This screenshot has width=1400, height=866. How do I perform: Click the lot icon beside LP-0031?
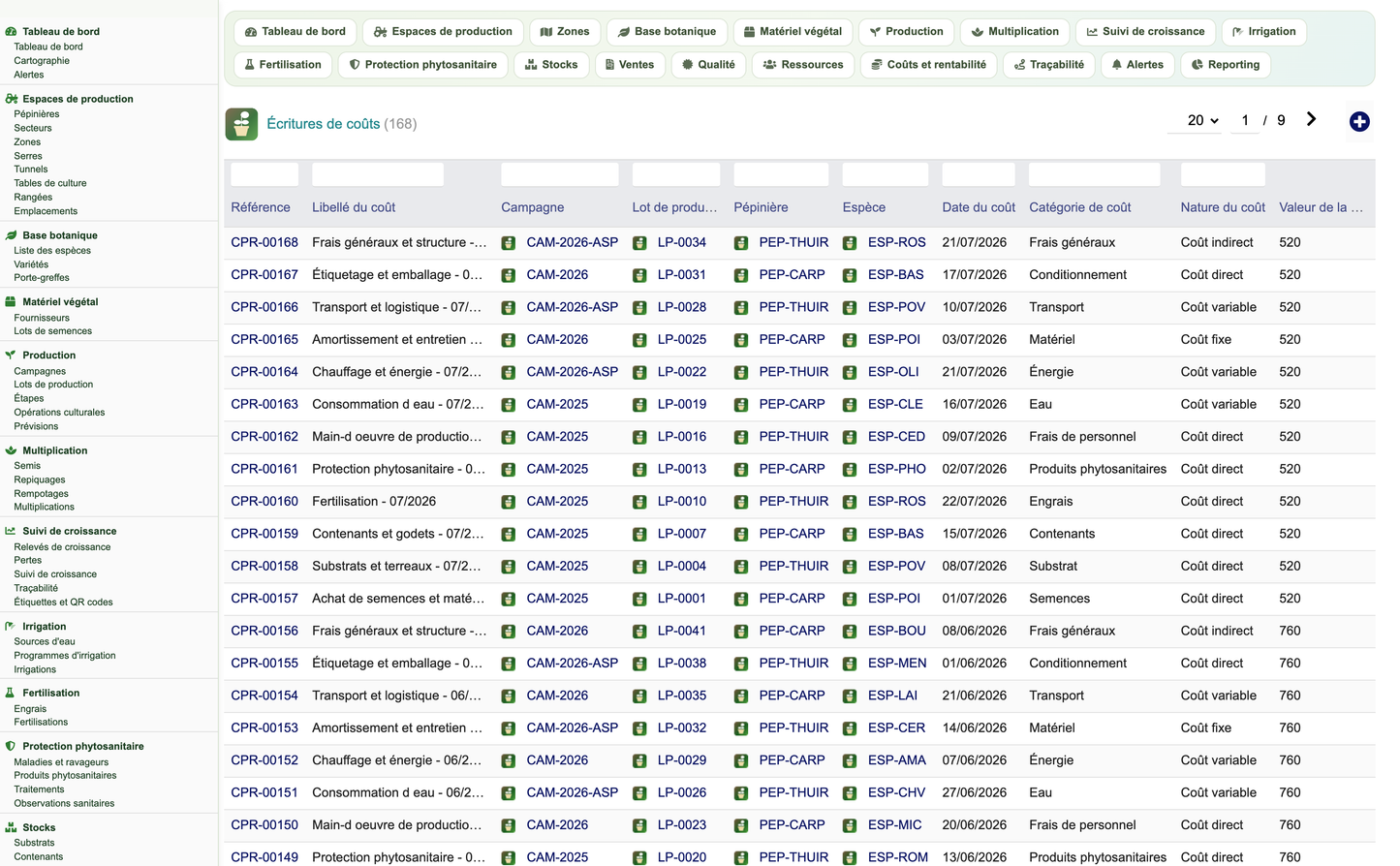639,275
